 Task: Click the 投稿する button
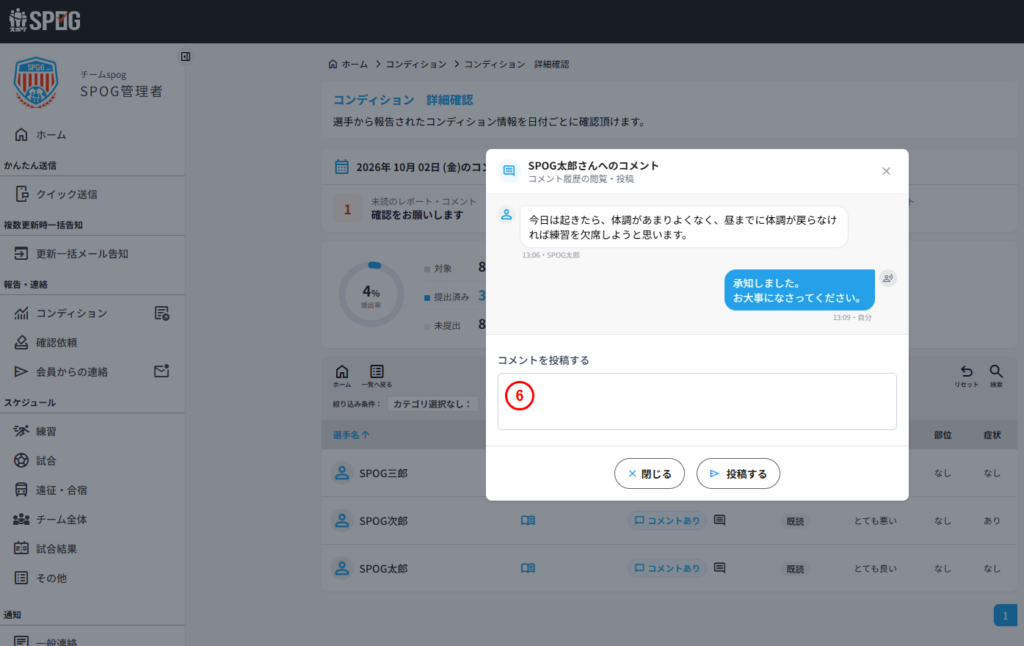pos(738,474)
